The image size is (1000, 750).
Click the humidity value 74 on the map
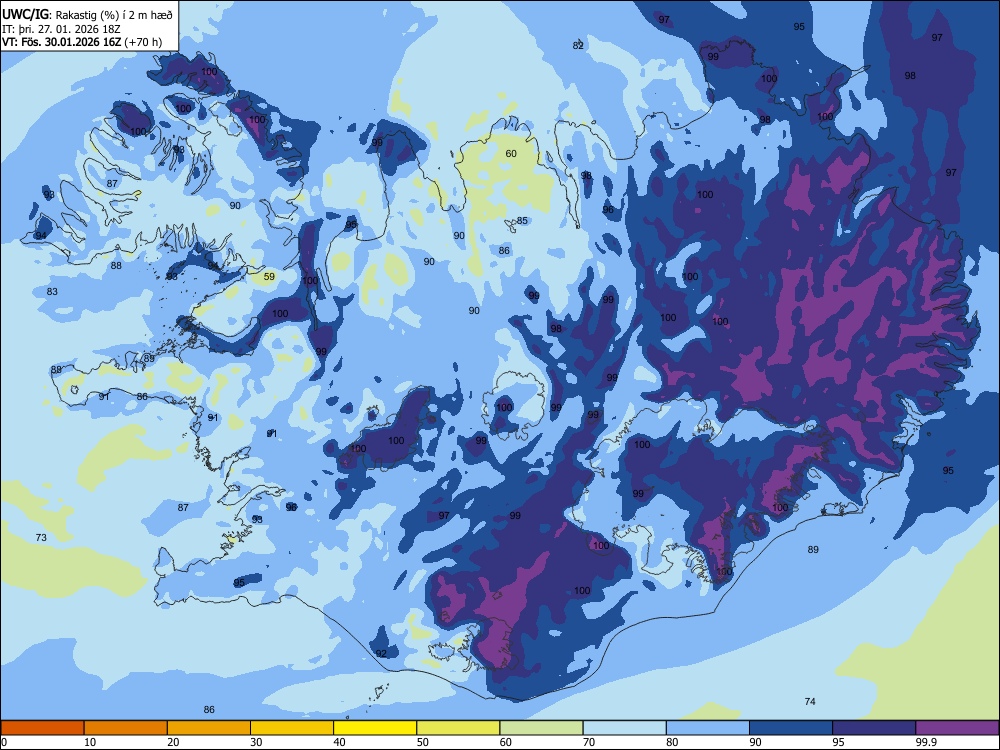point(810,702)
